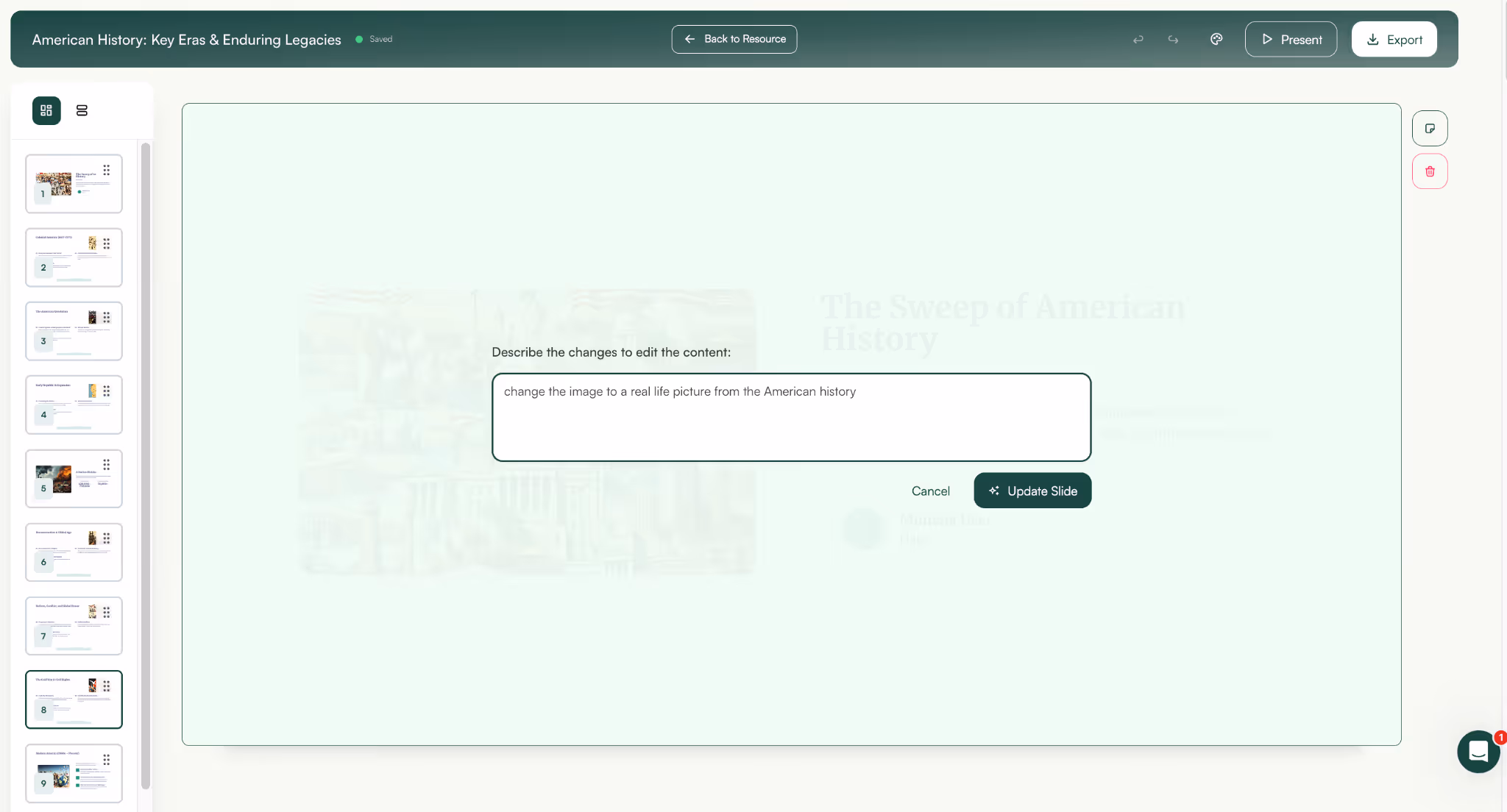Open the theme palette icon
Viewport: 1507px width, 812px height.
coord(1216,40)
